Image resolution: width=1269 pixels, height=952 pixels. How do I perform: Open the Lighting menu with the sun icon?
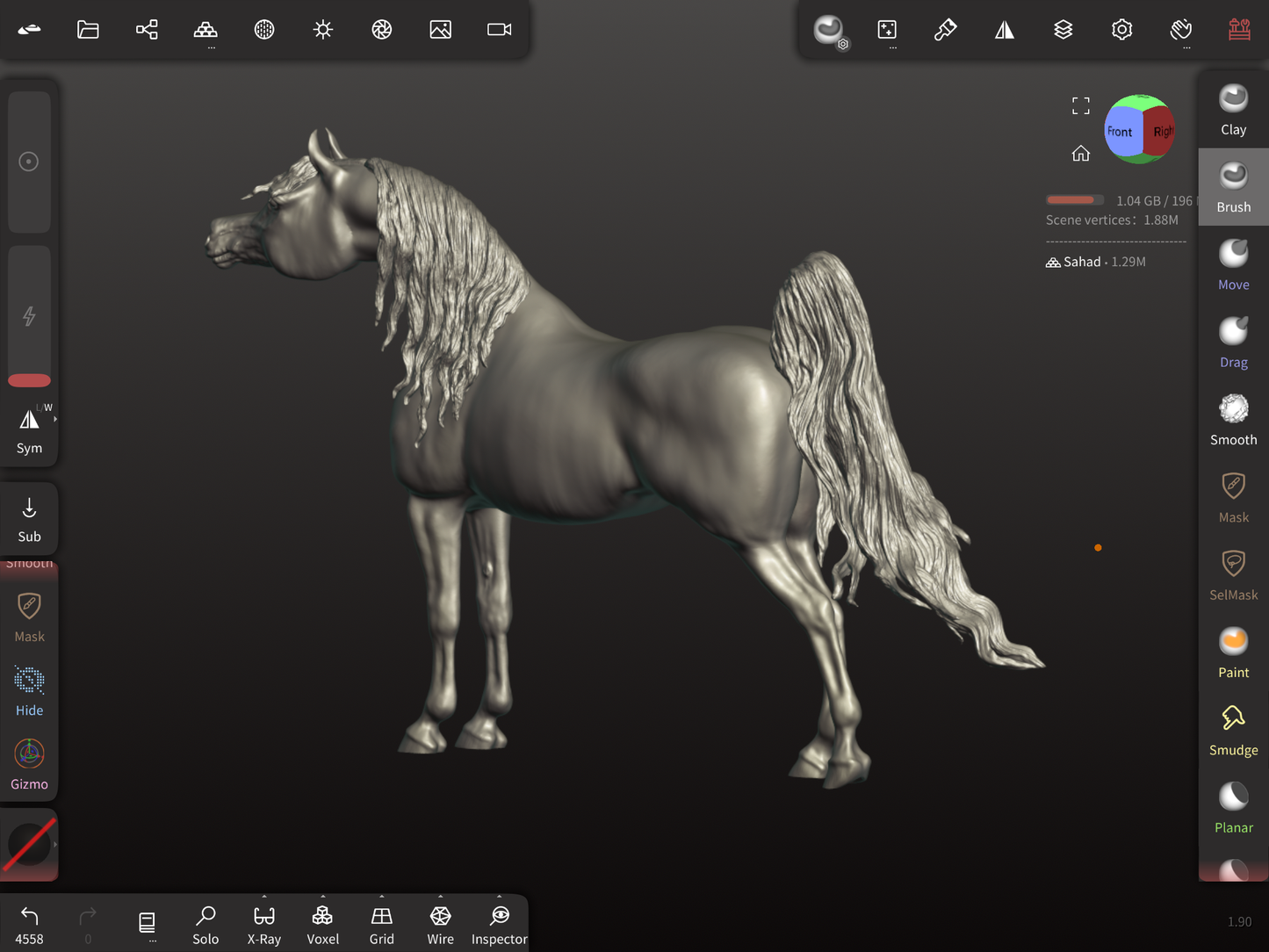[x=322, y=30]
